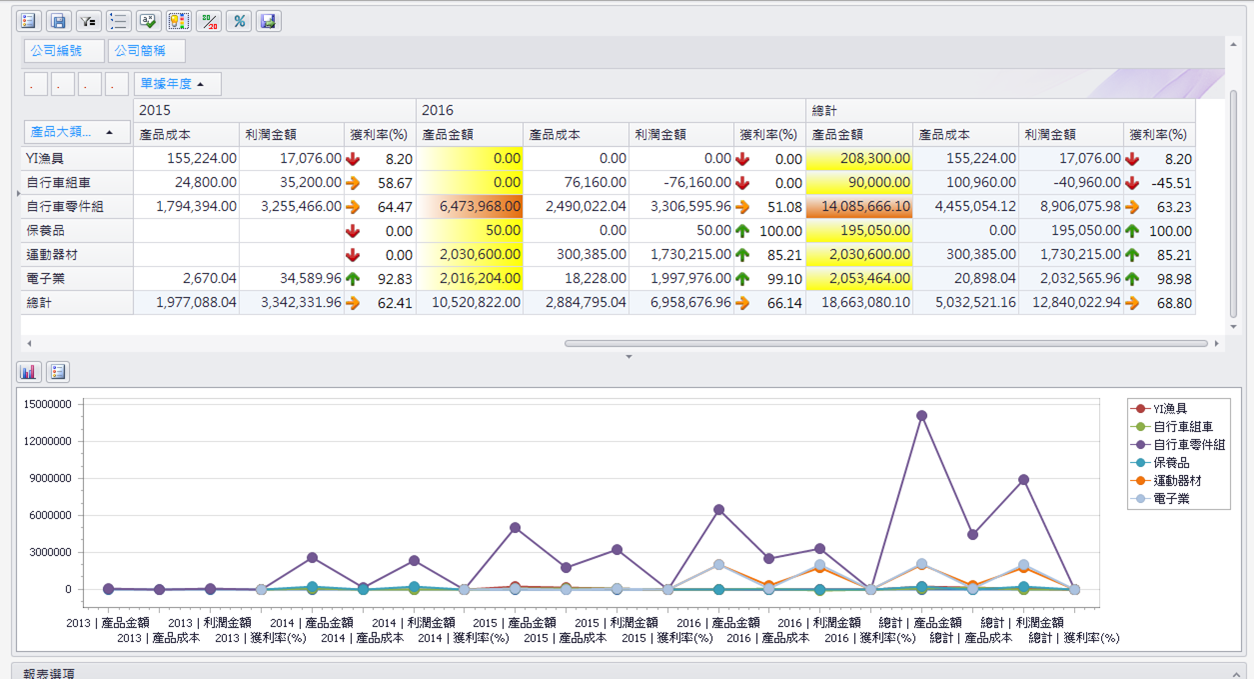The height and width of the screenshot is (679, 1254).
Task: Click the cell showing -45.51
Action: [x=1160, y=182]
